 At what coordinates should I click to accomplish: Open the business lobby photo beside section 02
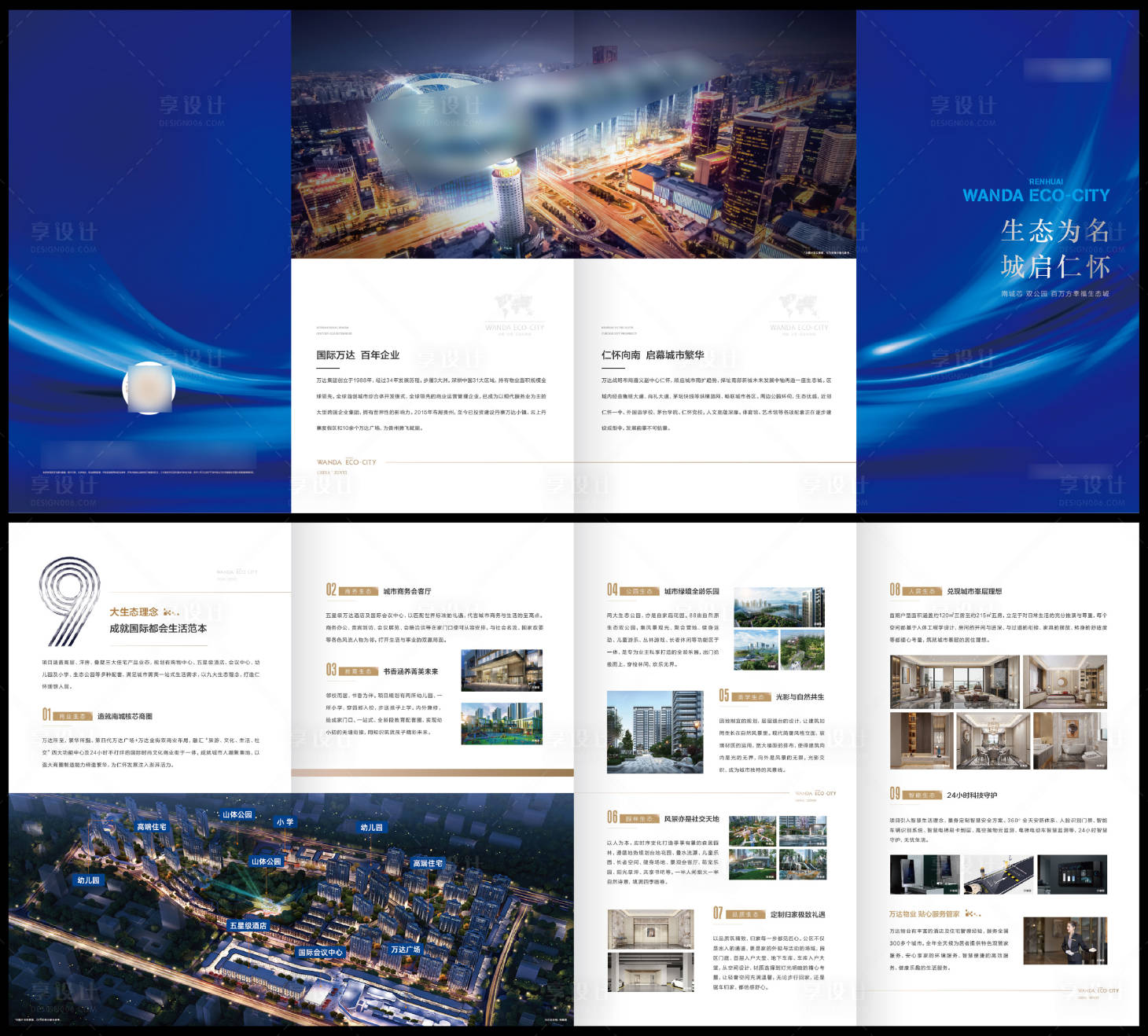pyautogui.click(x=502, y=670)
